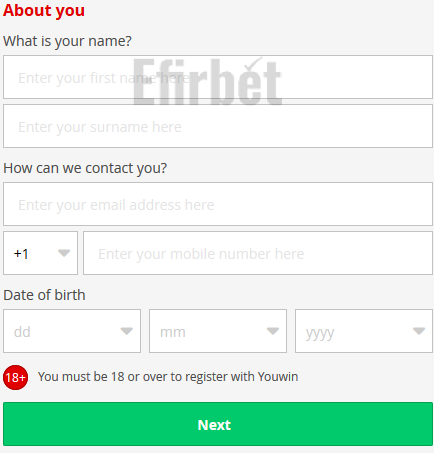
Task: Click the month dropdown arrow icon
Action: point(273,331)
